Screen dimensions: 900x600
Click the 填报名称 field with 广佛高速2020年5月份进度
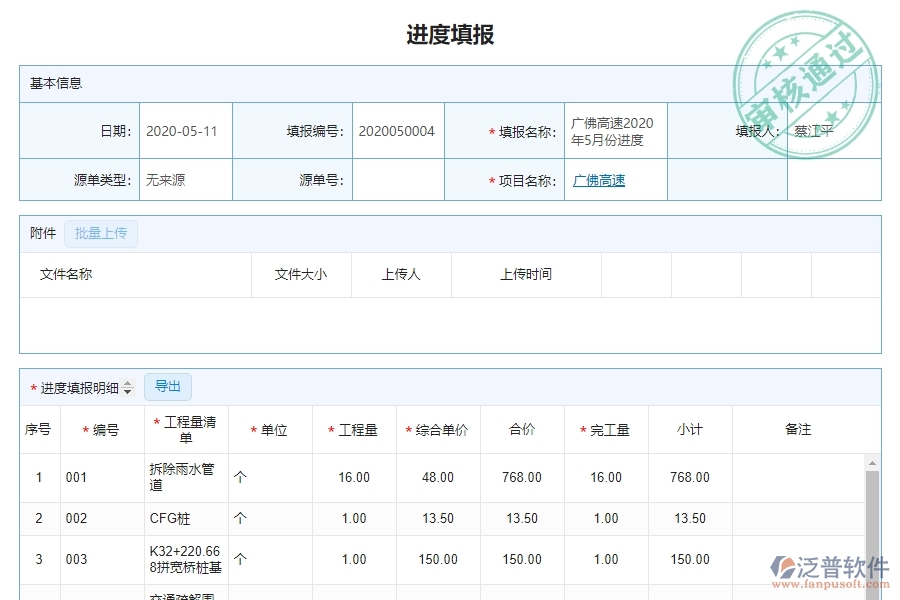(x=616, y=130)
